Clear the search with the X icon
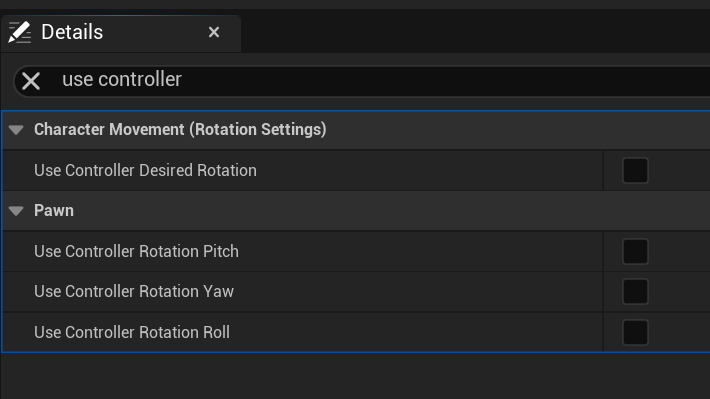The image size is (710, 399). tap(31, 82)
